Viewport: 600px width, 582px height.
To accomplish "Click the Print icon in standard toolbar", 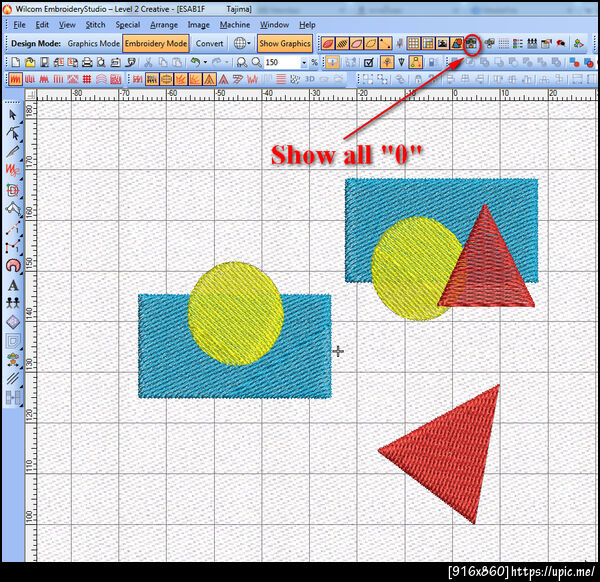I will click(x=87, y=62).
